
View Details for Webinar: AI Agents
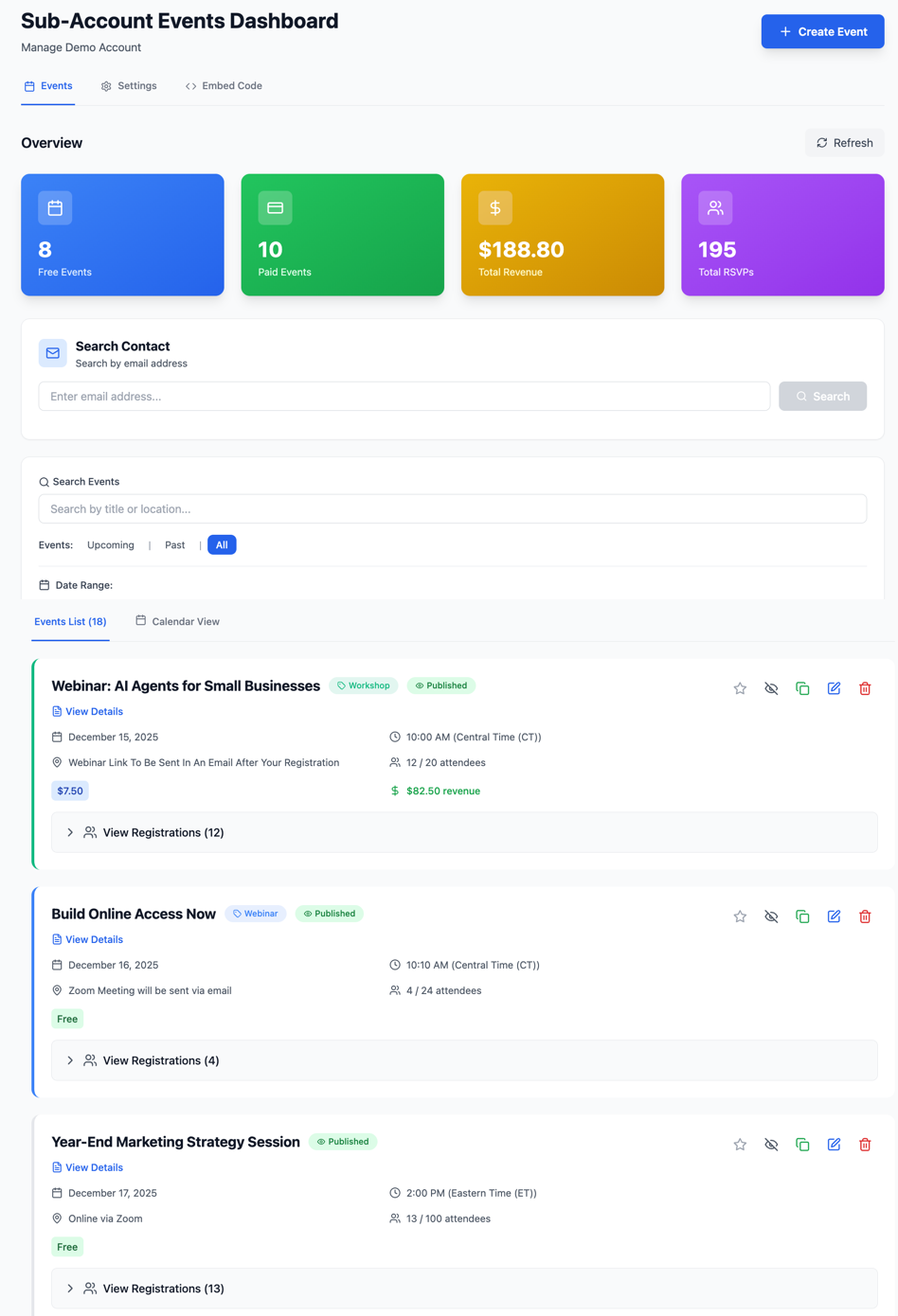(87, 711)
